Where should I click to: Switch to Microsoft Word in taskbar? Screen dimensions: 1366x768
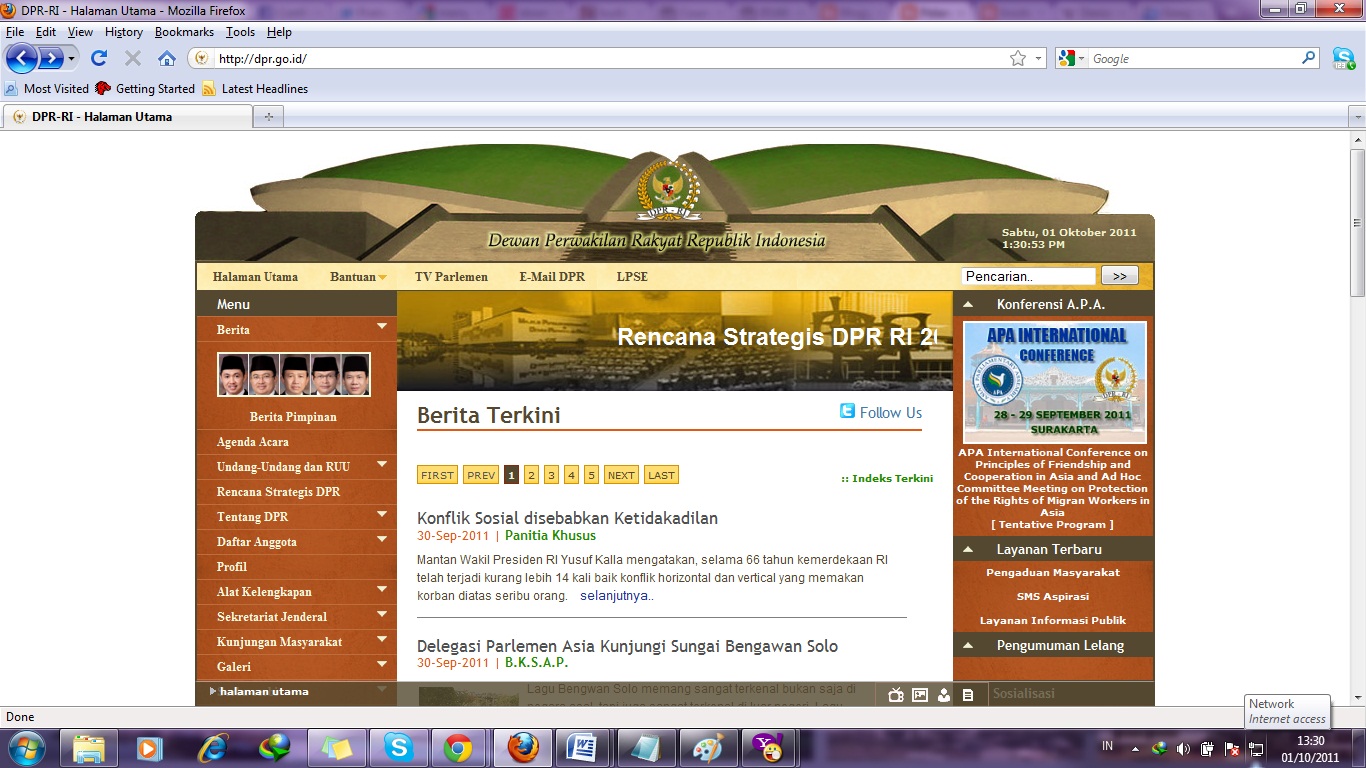click(x=583, y=747)
